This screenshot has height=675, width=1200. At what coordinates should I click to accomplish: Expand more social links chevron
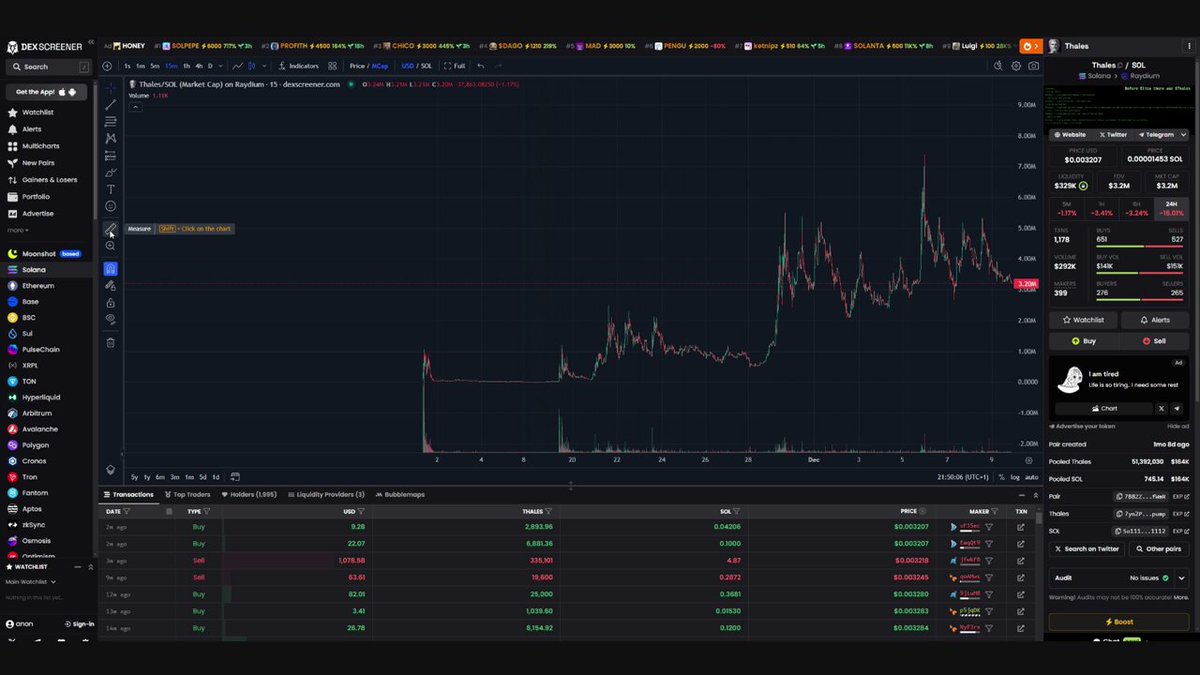pos(1183,134)
